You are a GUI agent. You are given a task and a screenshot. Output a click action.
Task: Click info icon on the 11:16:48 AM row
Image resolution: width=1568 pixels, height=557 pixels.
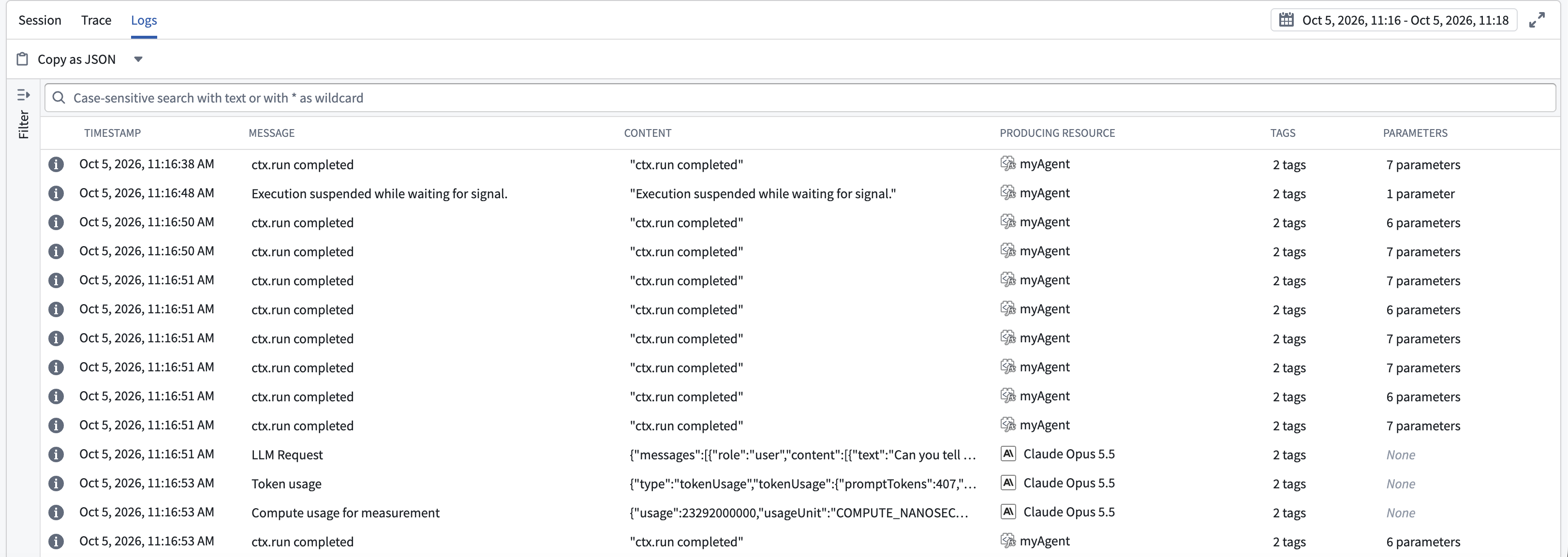click(x=56, y=193)
